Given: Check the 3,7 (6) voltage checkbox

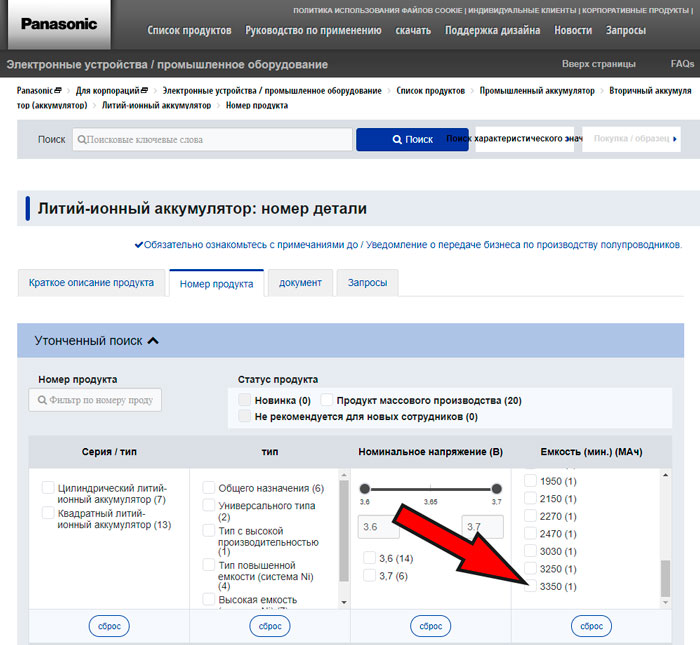Looking at the screenshot, I should (369, 575).
